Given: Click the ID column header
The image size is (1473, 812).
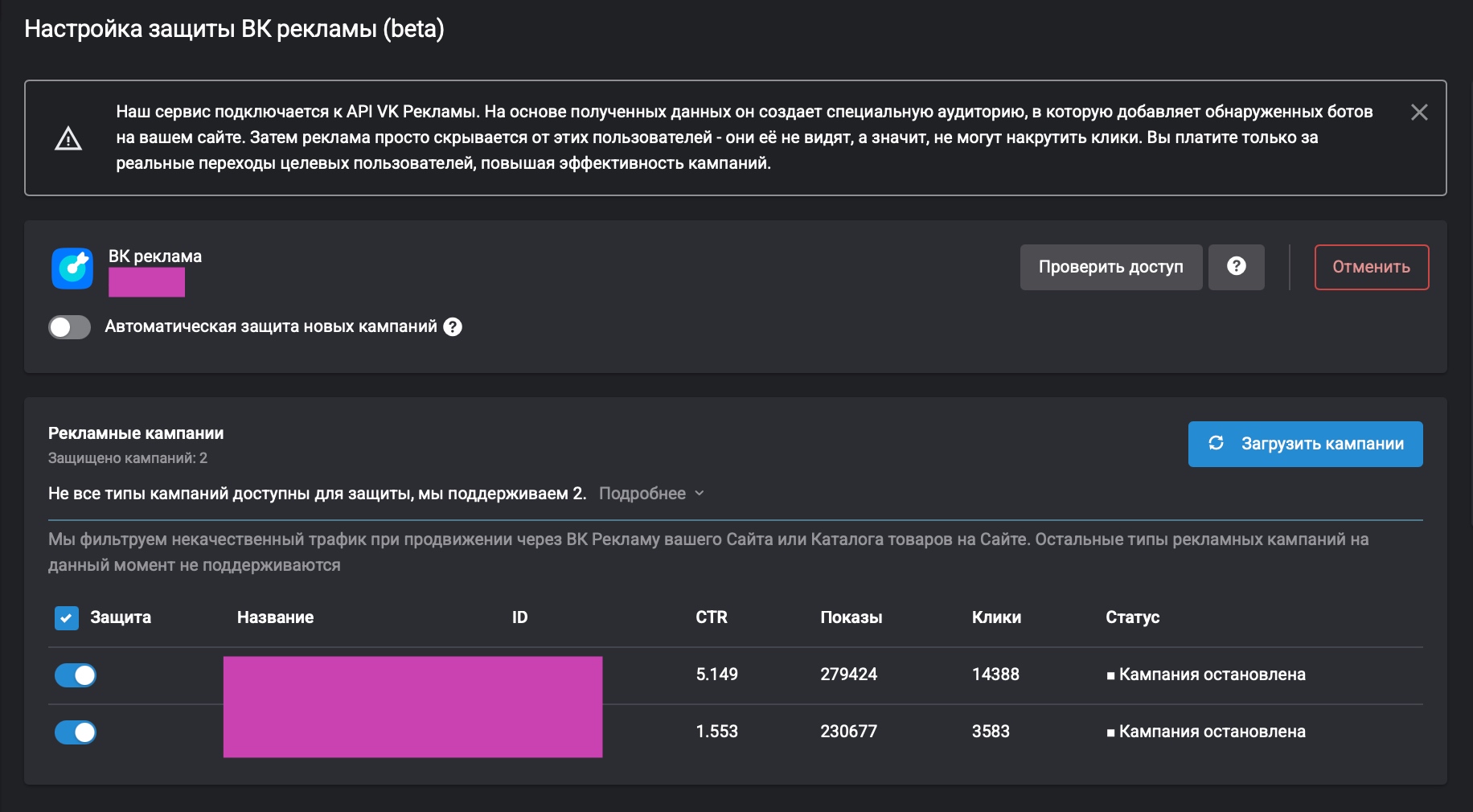Looking at the screenshot, I should click(519, 617).
